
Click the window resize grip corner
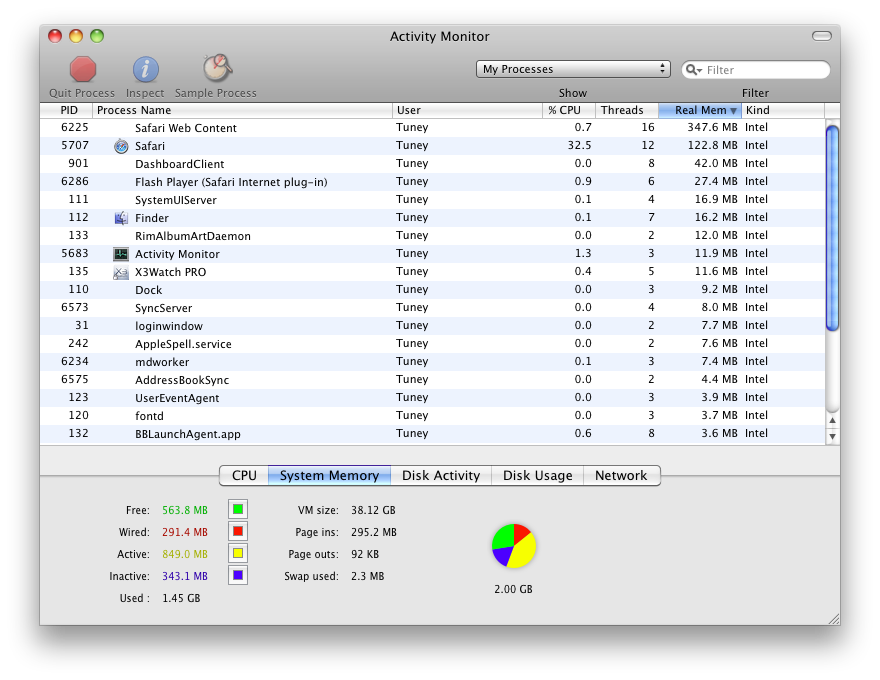pos(834,619)
